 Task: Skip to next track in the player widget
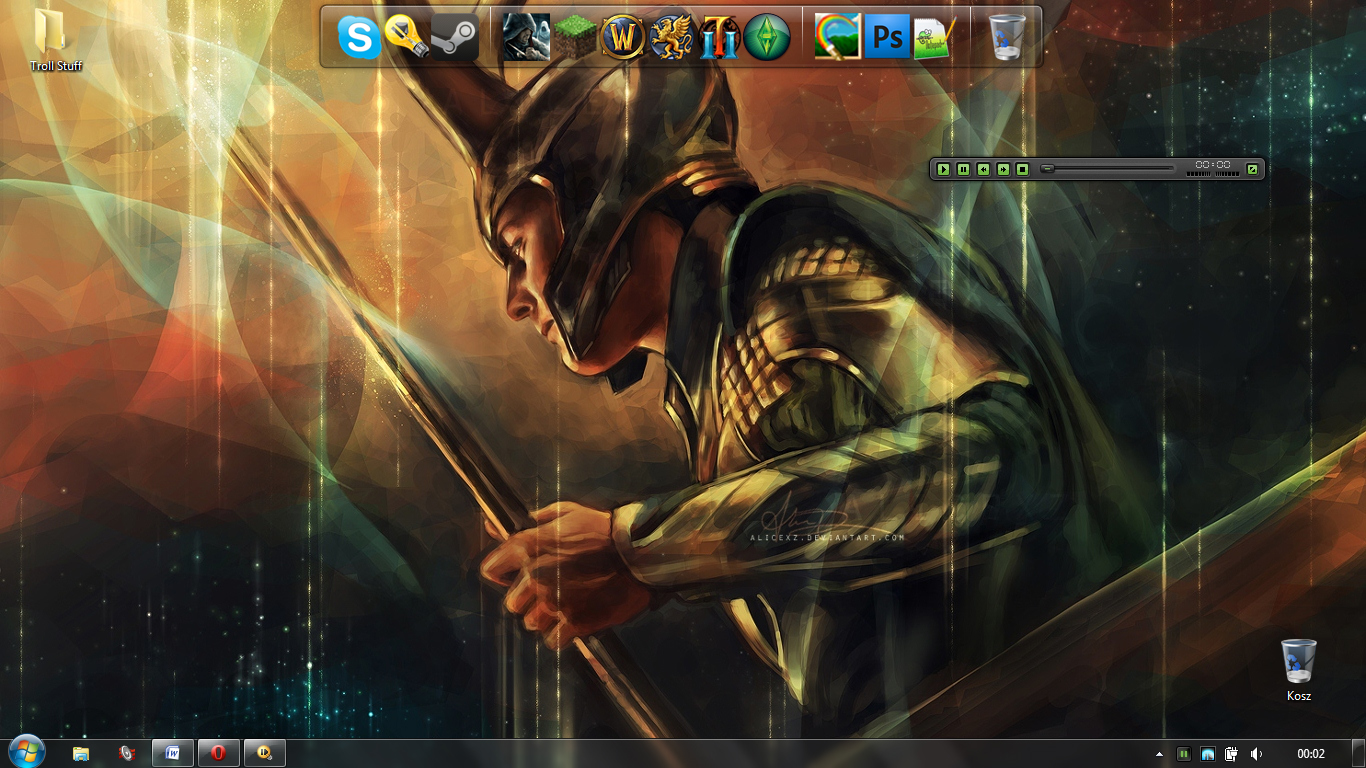[1003, 169]
